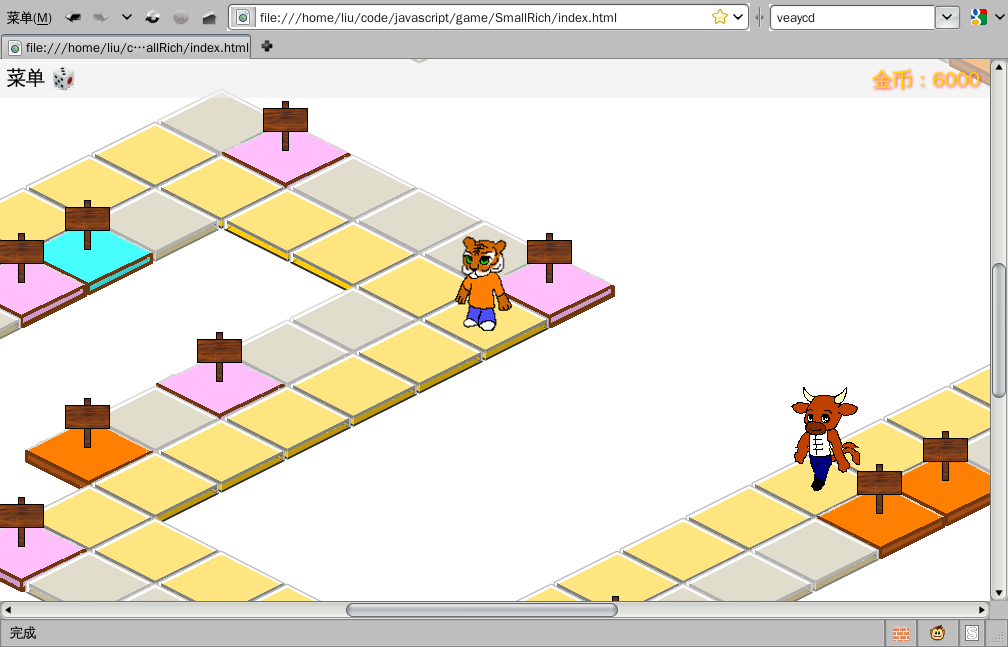This screenshot has width=1008, height=647.
Task: Click the brick wall firewall status icon
Action: coord(901,633)
